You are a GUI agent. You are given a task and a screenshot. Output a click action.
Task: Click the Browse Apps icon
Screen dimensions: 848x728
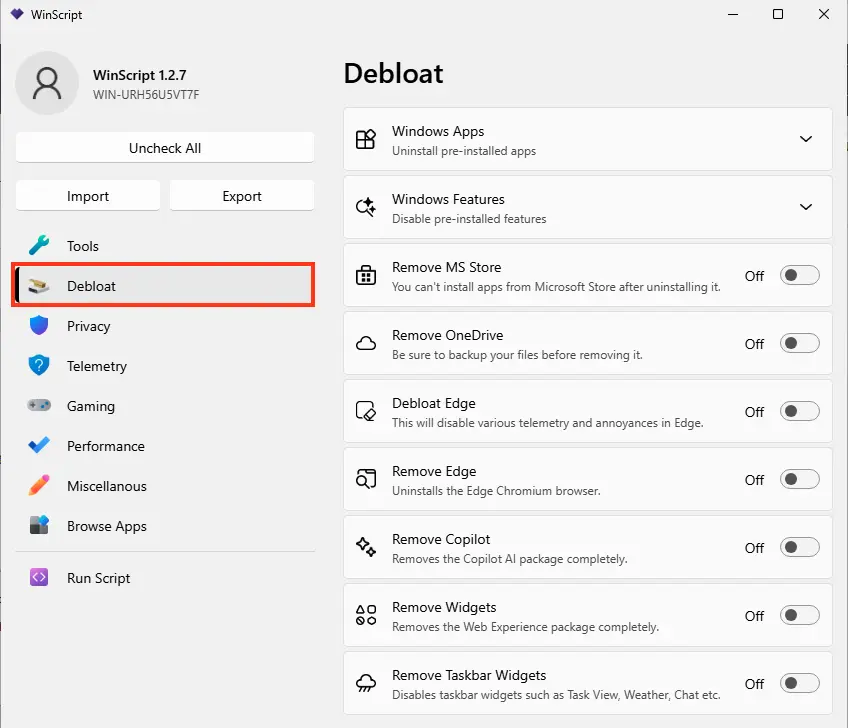39,525
